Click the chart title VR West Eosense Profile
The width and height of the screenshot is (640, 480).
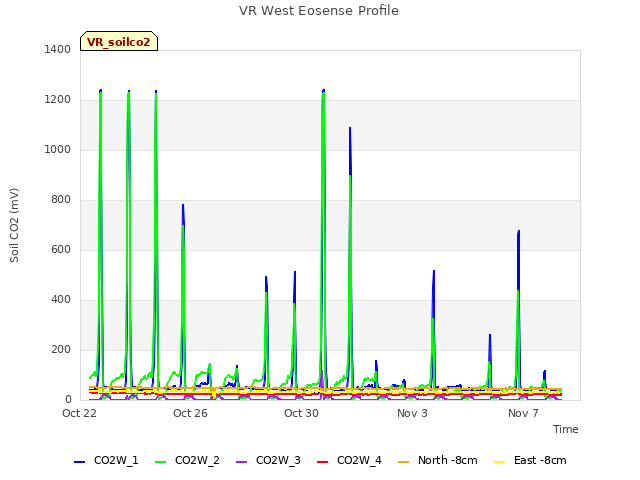click(319, 10)
